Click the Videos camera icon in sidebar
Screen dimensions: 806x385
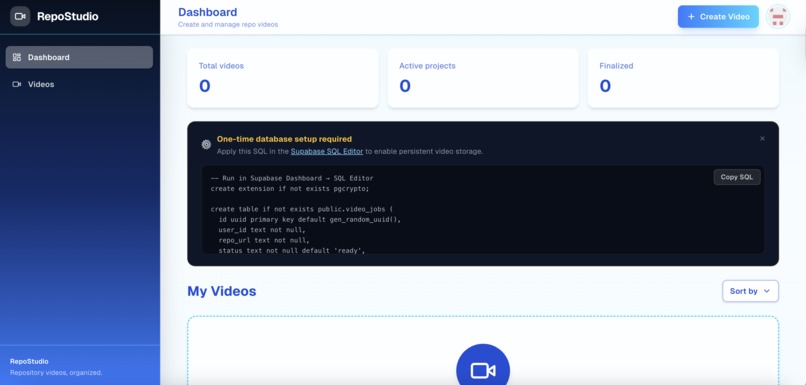(16, 84)
